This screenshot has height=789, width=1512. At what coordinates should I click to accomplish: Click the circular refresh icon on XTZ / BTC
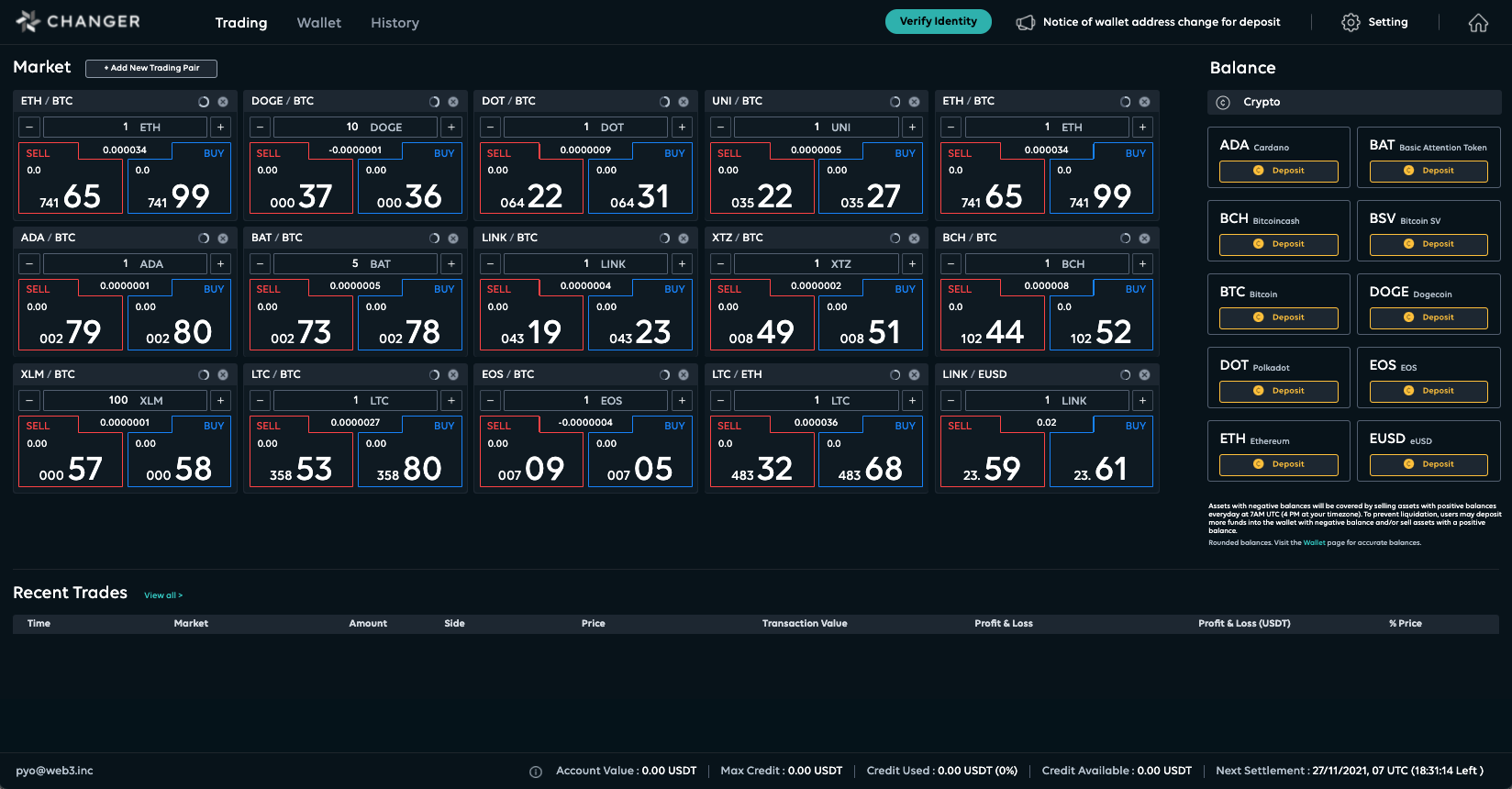click(895, 239)
